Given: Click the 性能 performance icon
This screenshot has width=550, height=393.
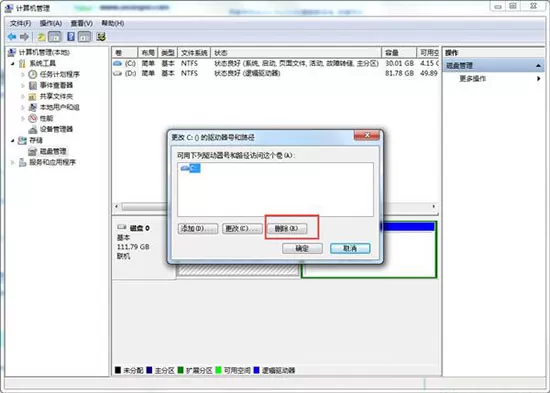Looking at the screenshot, I should pos(33,118).
